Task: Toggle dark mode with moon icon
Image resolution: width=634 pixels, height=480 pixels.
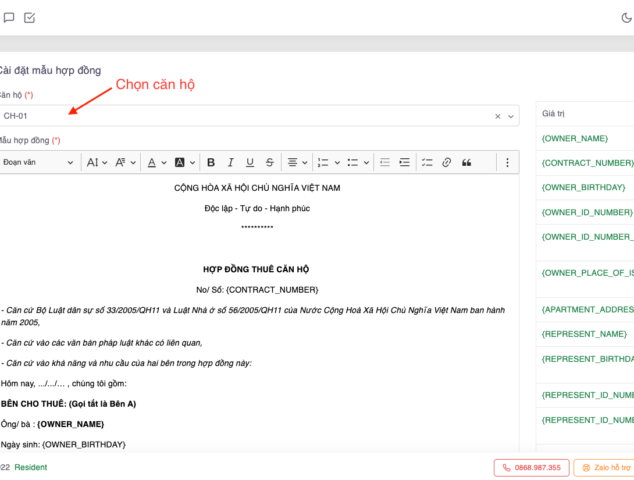Action: tap(626, 17)
